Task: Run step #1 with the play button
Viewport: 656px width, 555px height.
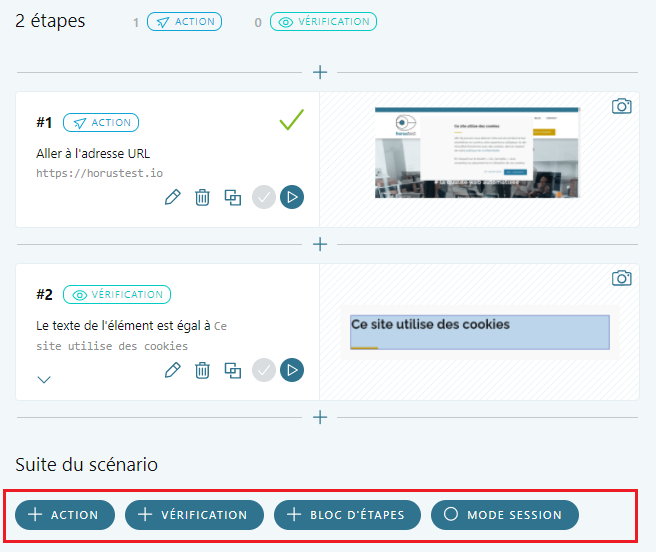Action: tap(292, 197)
